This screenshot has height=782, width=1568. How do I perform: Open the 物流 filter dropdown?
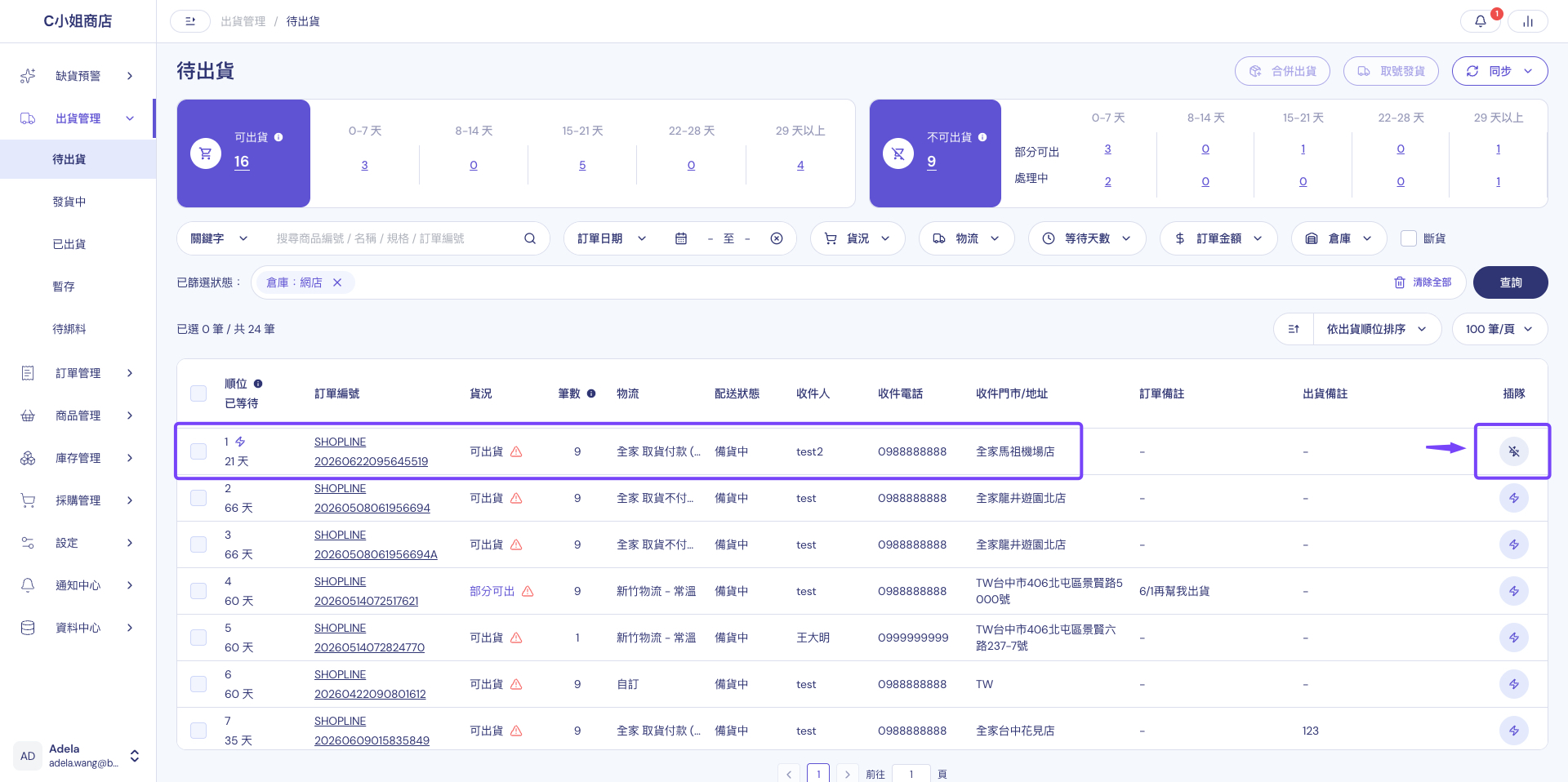[x=967, y=238]
